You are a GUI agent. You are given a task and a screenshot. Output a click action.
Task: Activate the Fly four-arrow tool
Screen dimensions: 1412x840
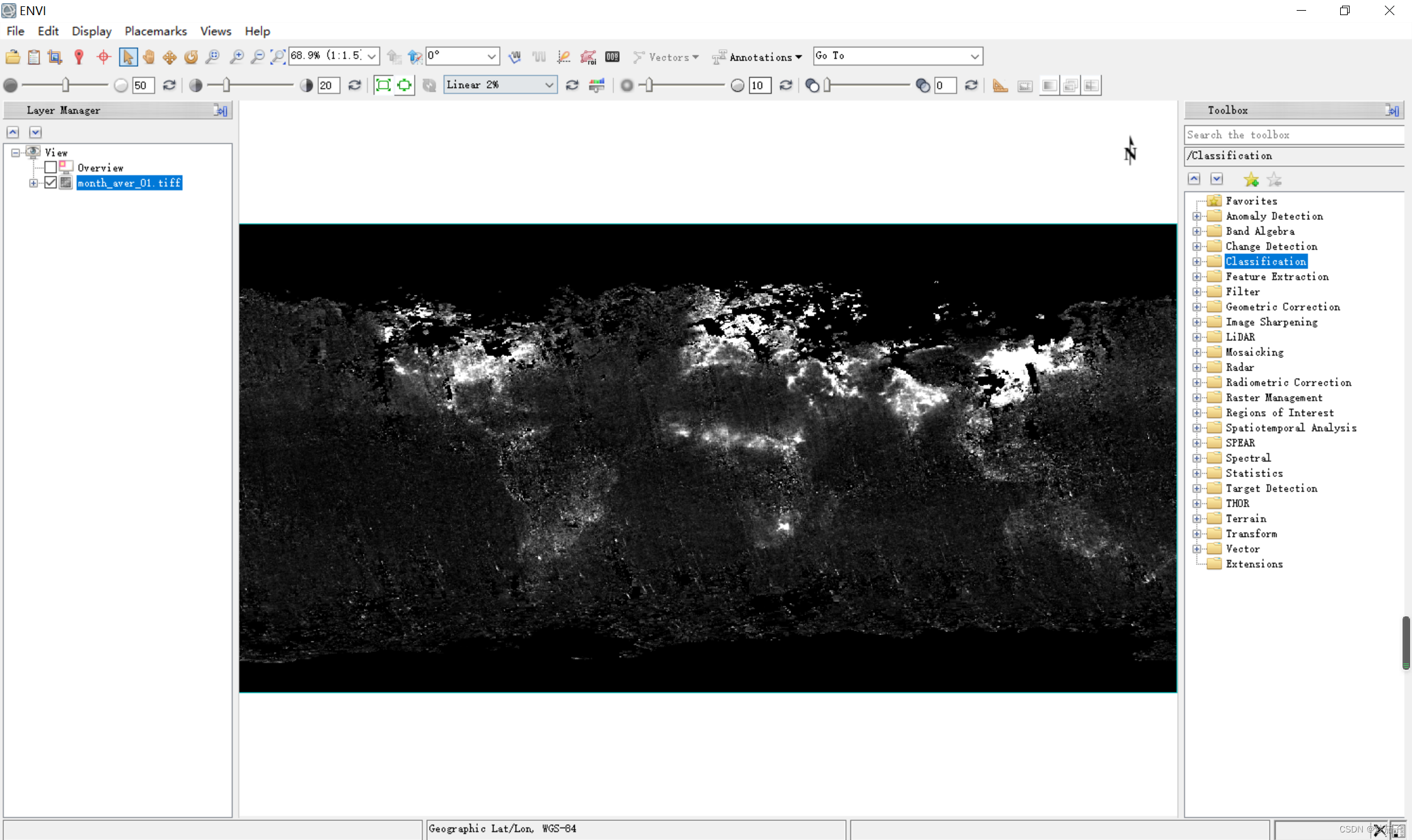tap(170, 57)
